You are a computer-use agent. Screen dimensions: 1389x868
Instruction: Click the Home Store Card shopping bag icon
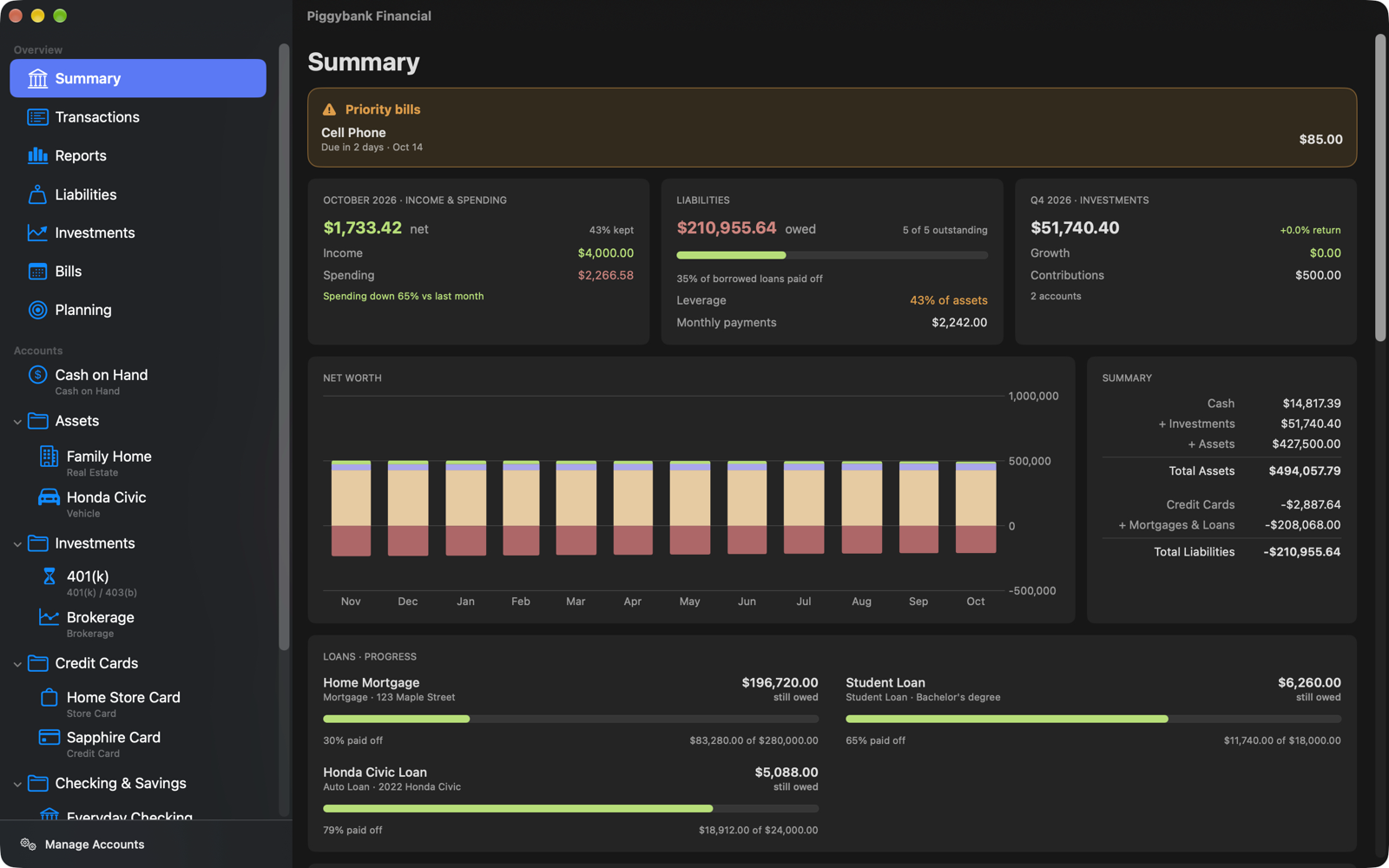pos(49,697)
